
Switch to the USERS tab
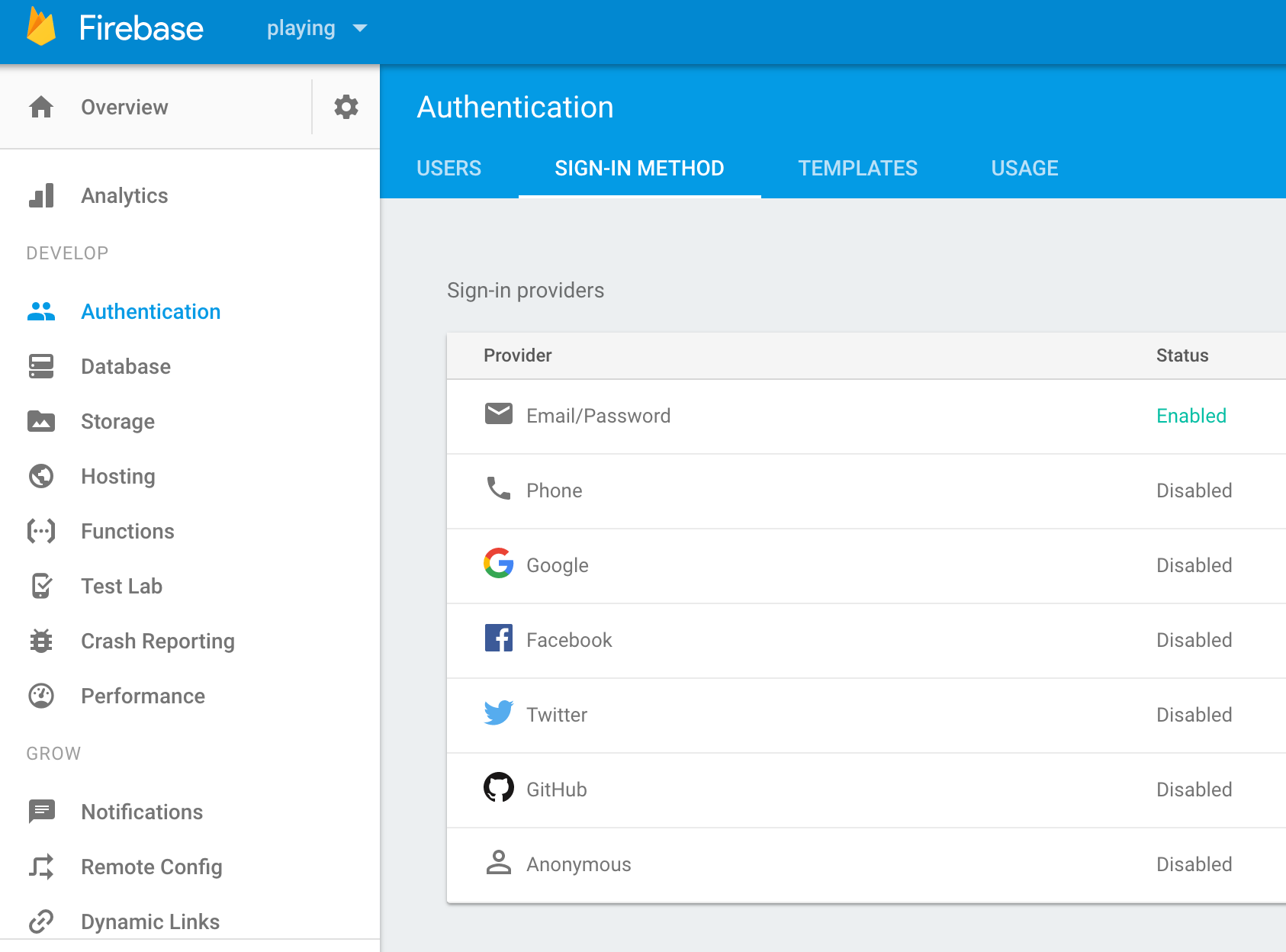pos(448,168)
